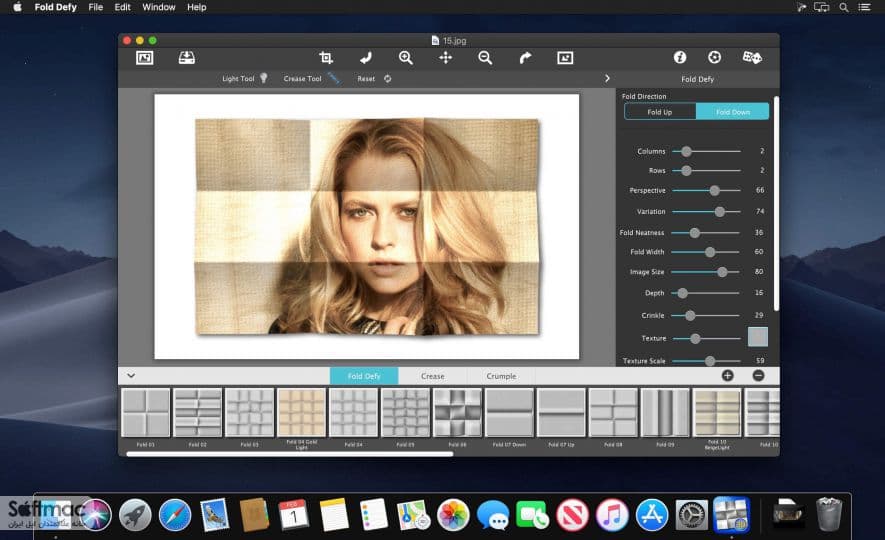Open the Edit menu

[122, 7]
